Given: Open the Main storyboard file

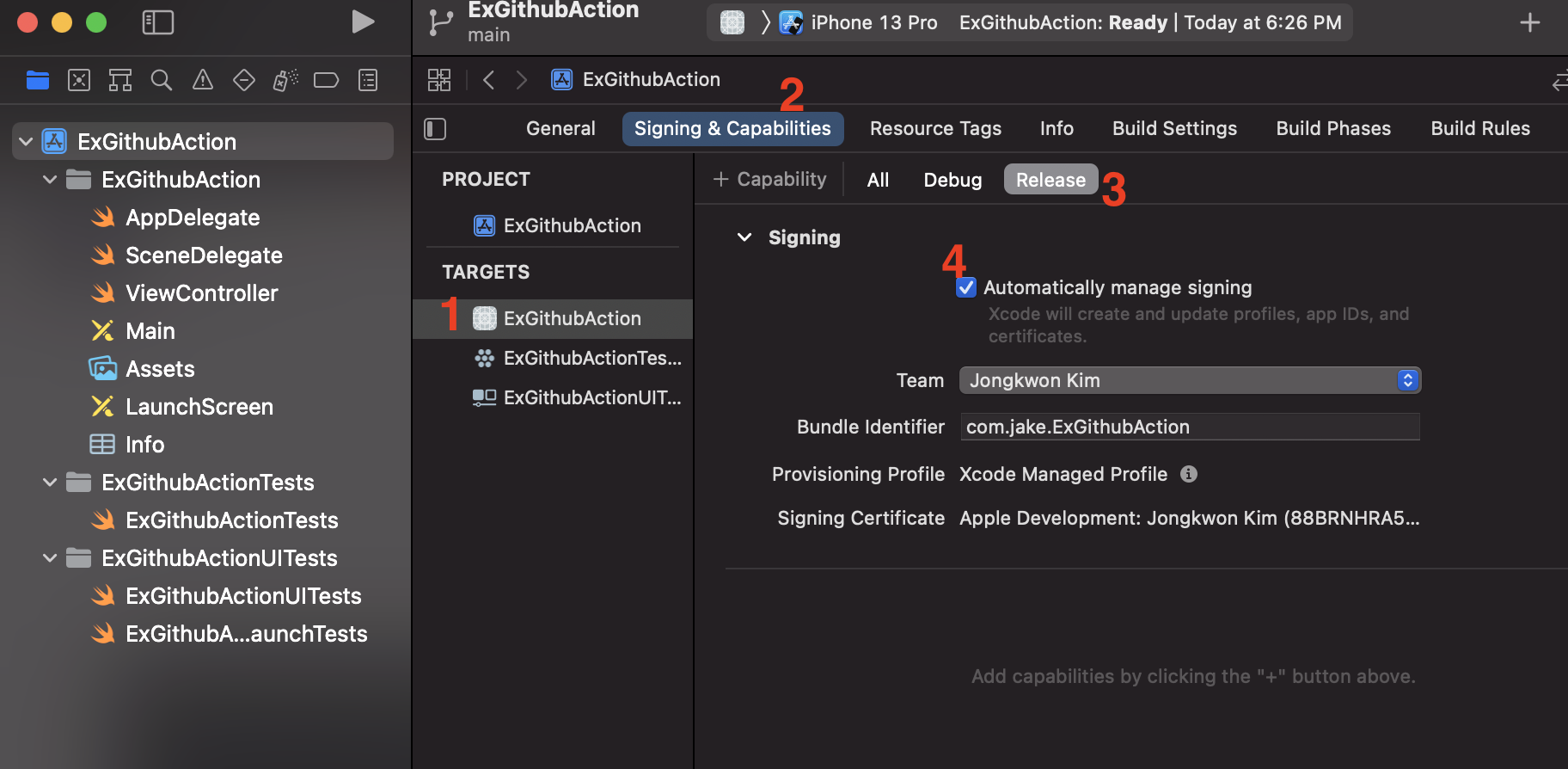Looking at the screenshot, I should (150, 331).
